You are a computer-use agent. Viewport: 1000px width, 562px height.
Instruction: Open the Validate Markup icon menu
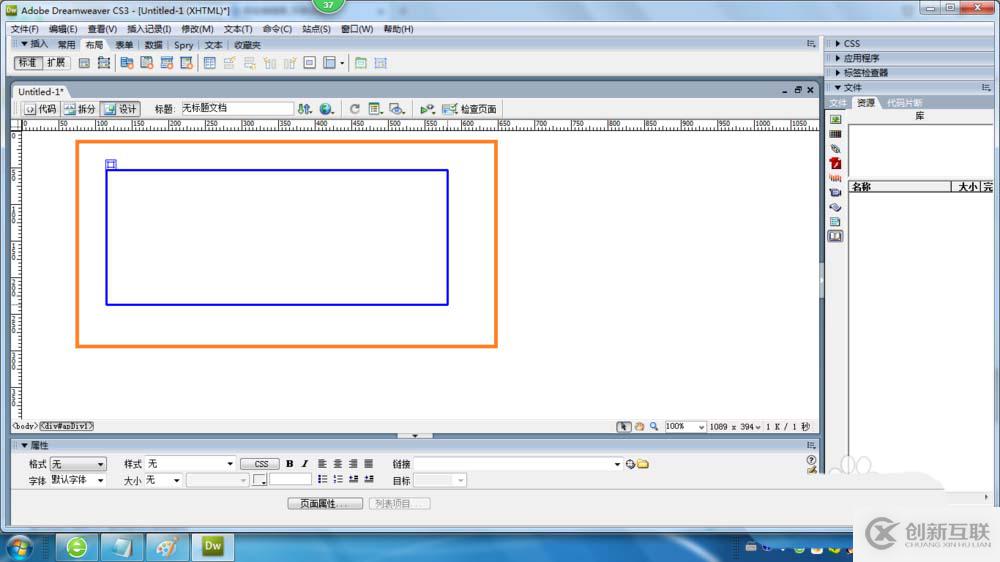[427, 109]
